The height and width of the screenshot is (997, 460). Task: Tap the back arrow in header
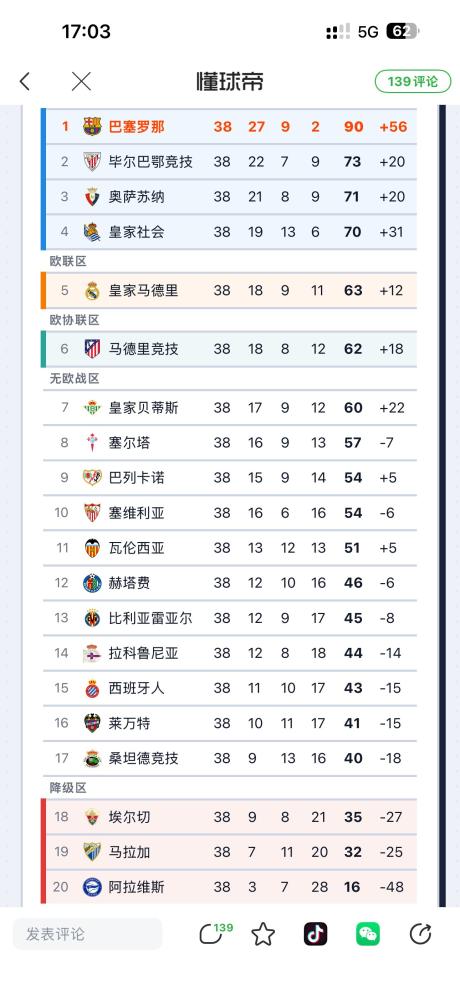pyautogui.click(x=25, y=81)
